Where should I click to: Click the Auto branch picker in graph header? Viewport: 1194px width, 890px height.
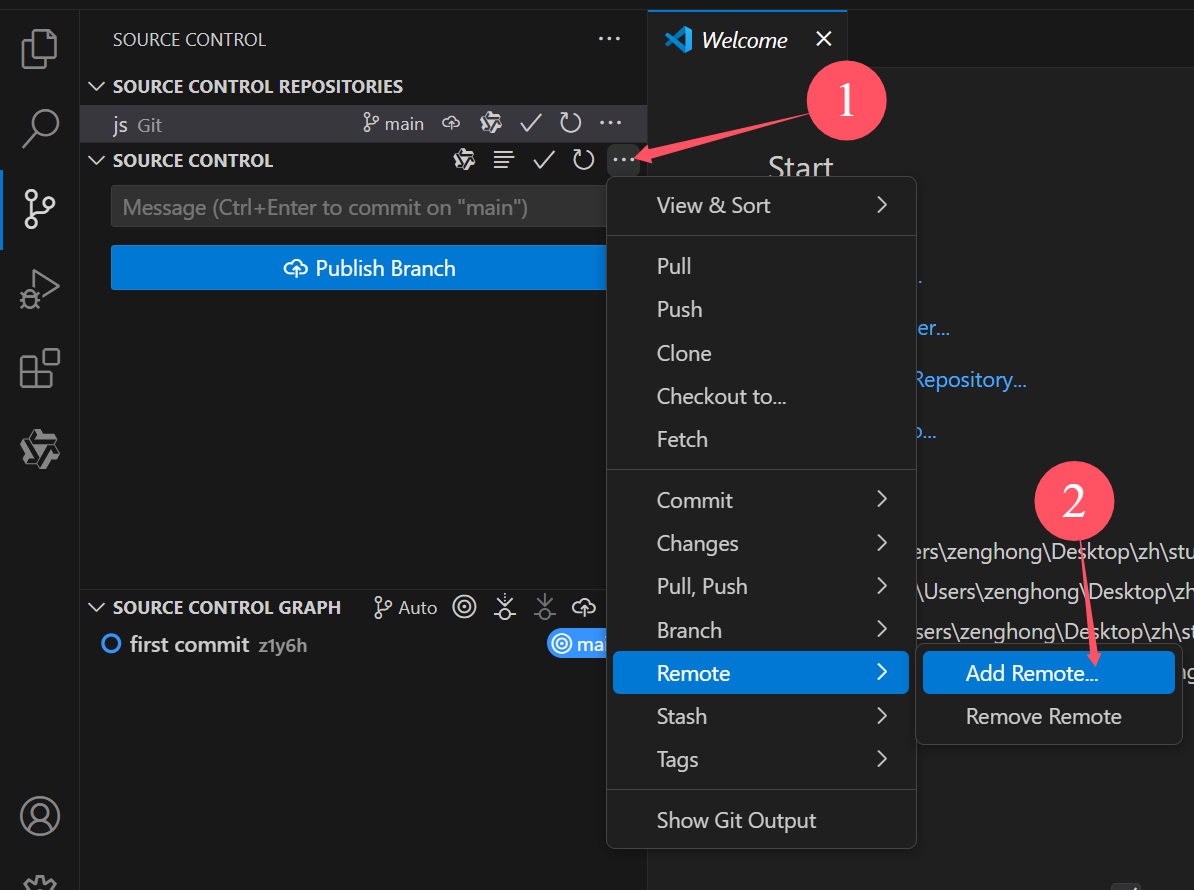[405, 608]
